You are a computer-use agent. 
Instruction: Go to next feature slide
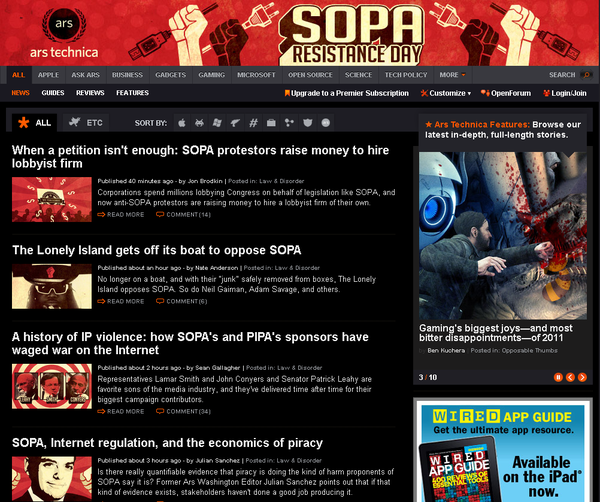582,377
